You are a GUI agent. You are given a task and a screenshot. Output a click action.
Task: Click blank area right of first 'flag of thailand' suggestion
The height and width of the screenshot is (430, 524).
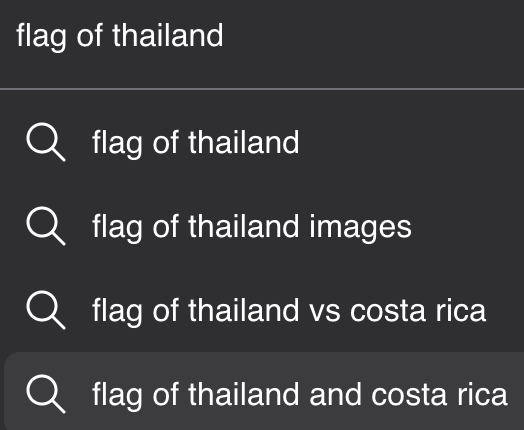coord(411,142)
